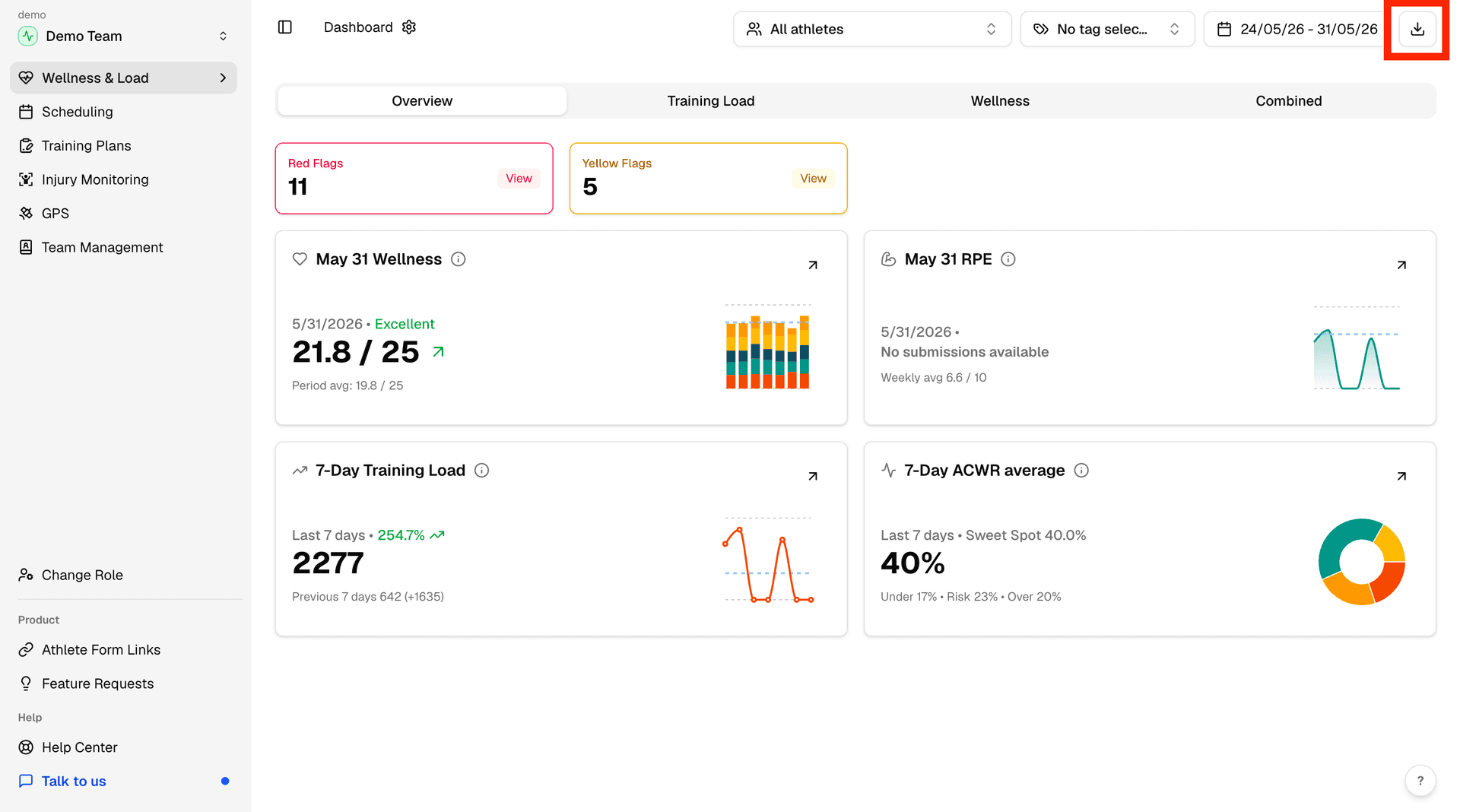
Task: Click the 40% ACWR value
Action: 912,563
